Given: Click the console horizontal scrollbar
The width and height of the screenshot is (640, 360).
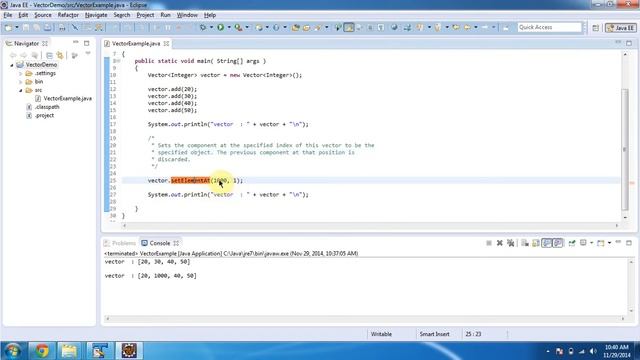Looking at the screenshot, I should pos(365,318).
